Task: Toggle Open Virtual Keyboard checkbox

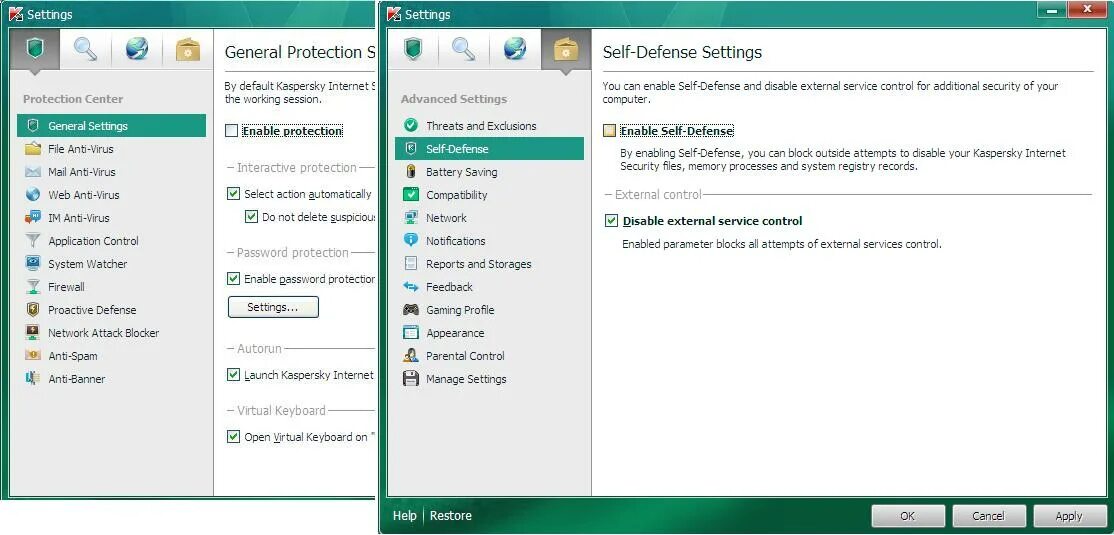Action: point(233,437)
